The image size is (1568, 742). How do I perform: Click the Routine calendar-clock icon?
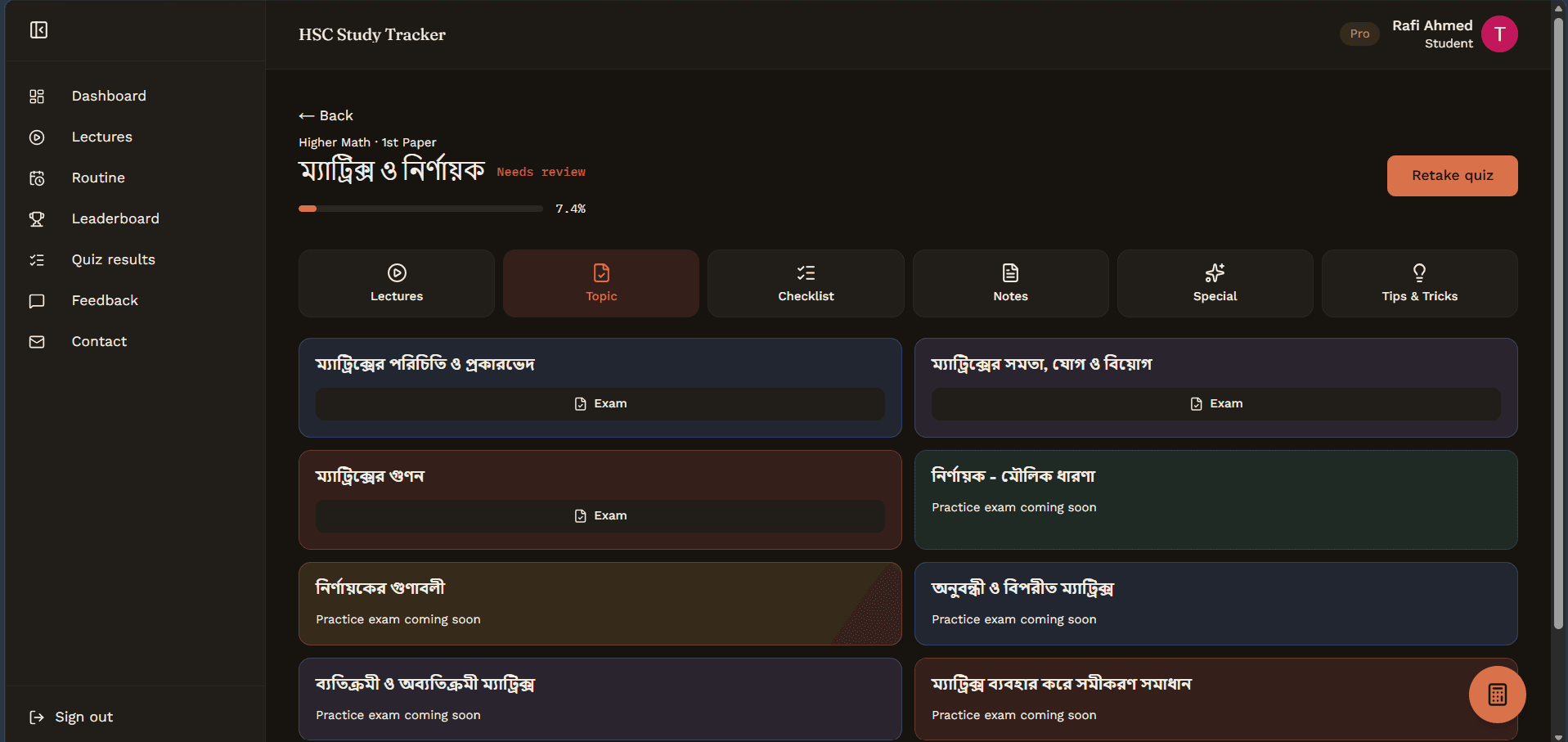point(37,178)
